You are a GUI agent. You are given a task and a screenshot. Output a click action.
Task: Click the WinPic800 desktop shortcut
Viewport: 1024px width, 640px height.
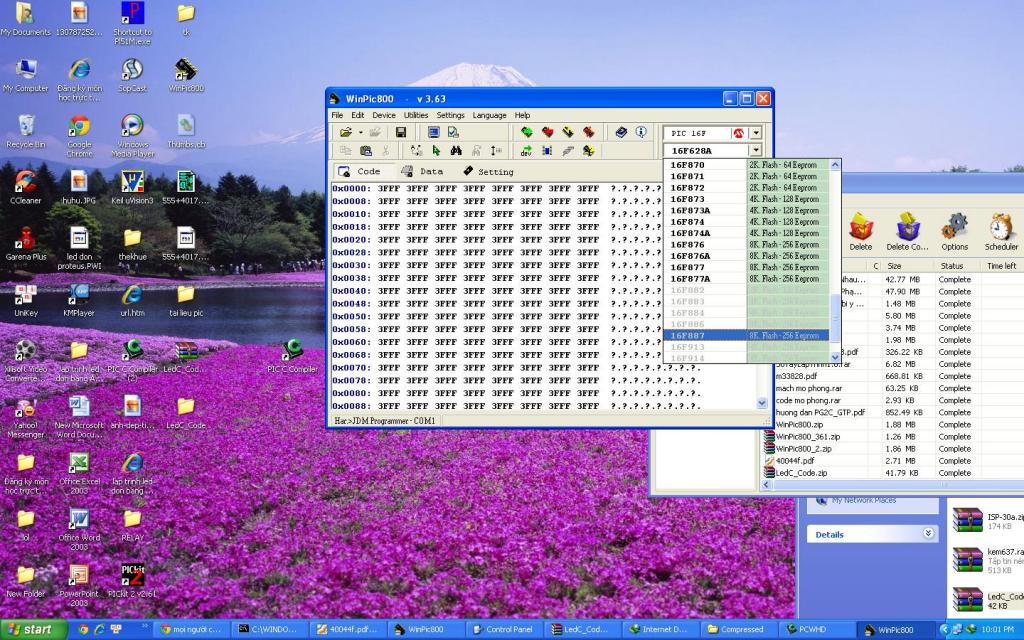186,75
